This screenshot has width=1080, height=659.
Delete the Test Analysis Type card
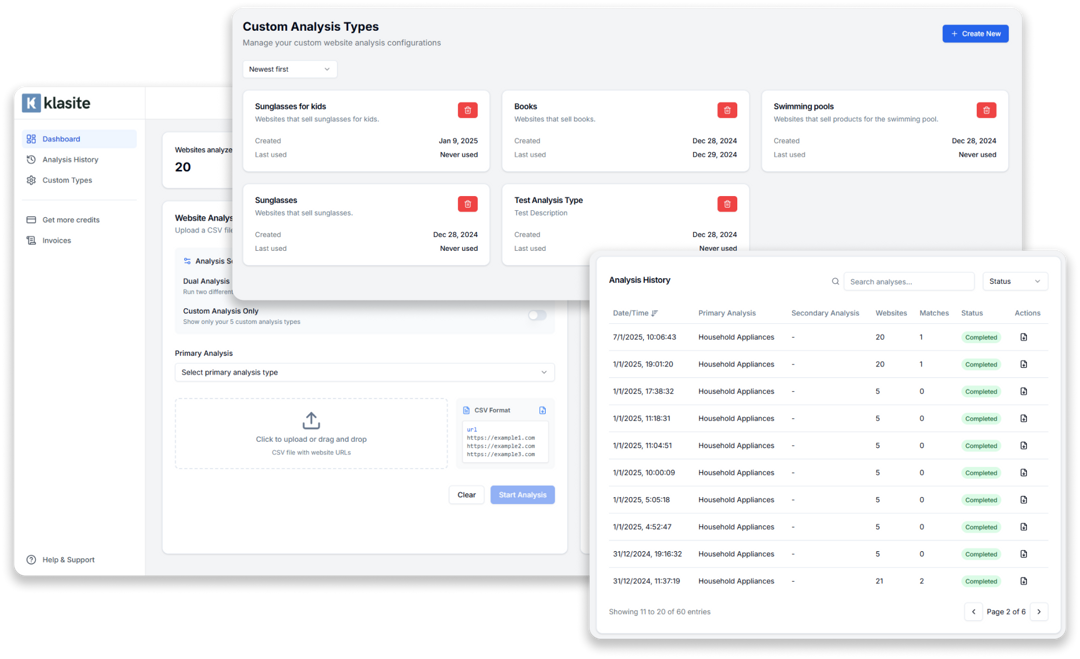[727, 204]
